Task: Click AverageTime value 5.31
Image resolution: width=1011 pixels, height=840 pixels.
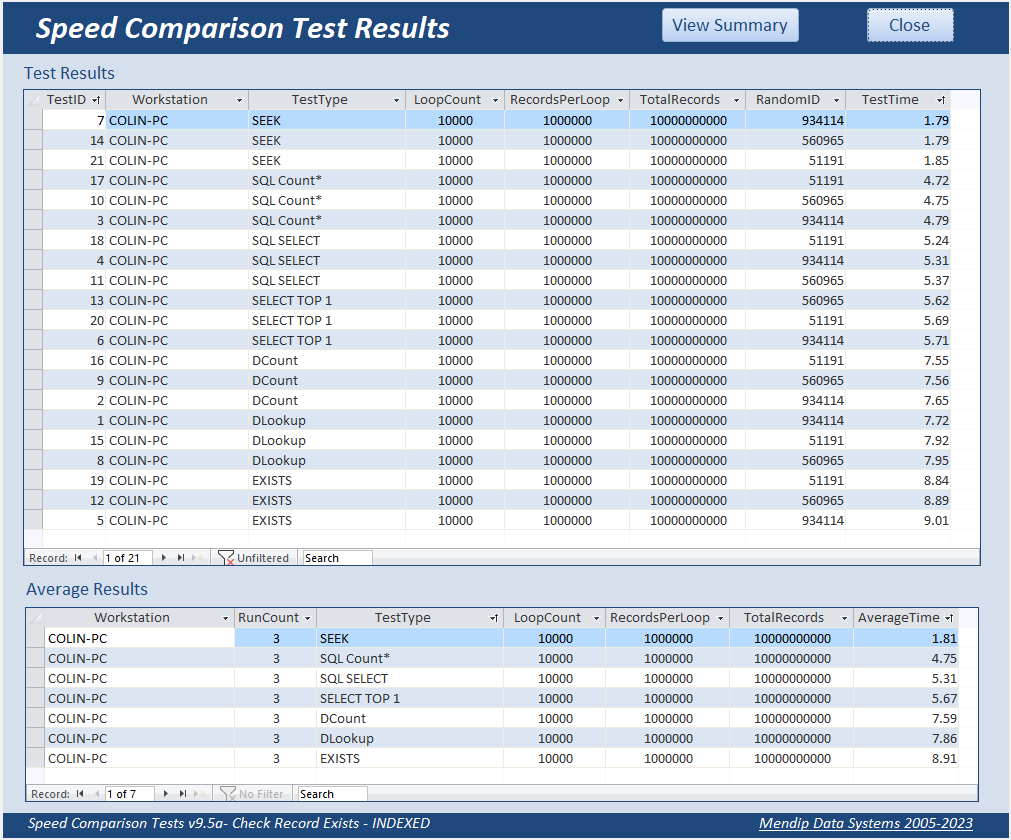Action: [x=905, y=678]
